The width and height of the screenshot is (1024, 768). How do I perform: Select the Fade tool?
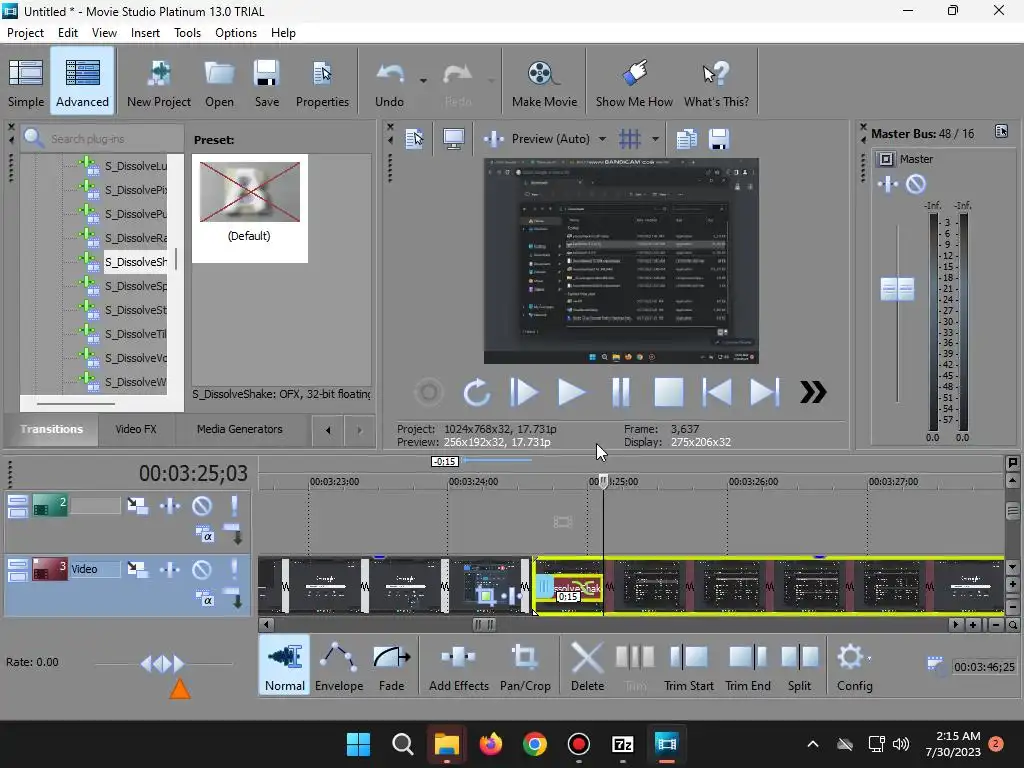click(391, 667)
